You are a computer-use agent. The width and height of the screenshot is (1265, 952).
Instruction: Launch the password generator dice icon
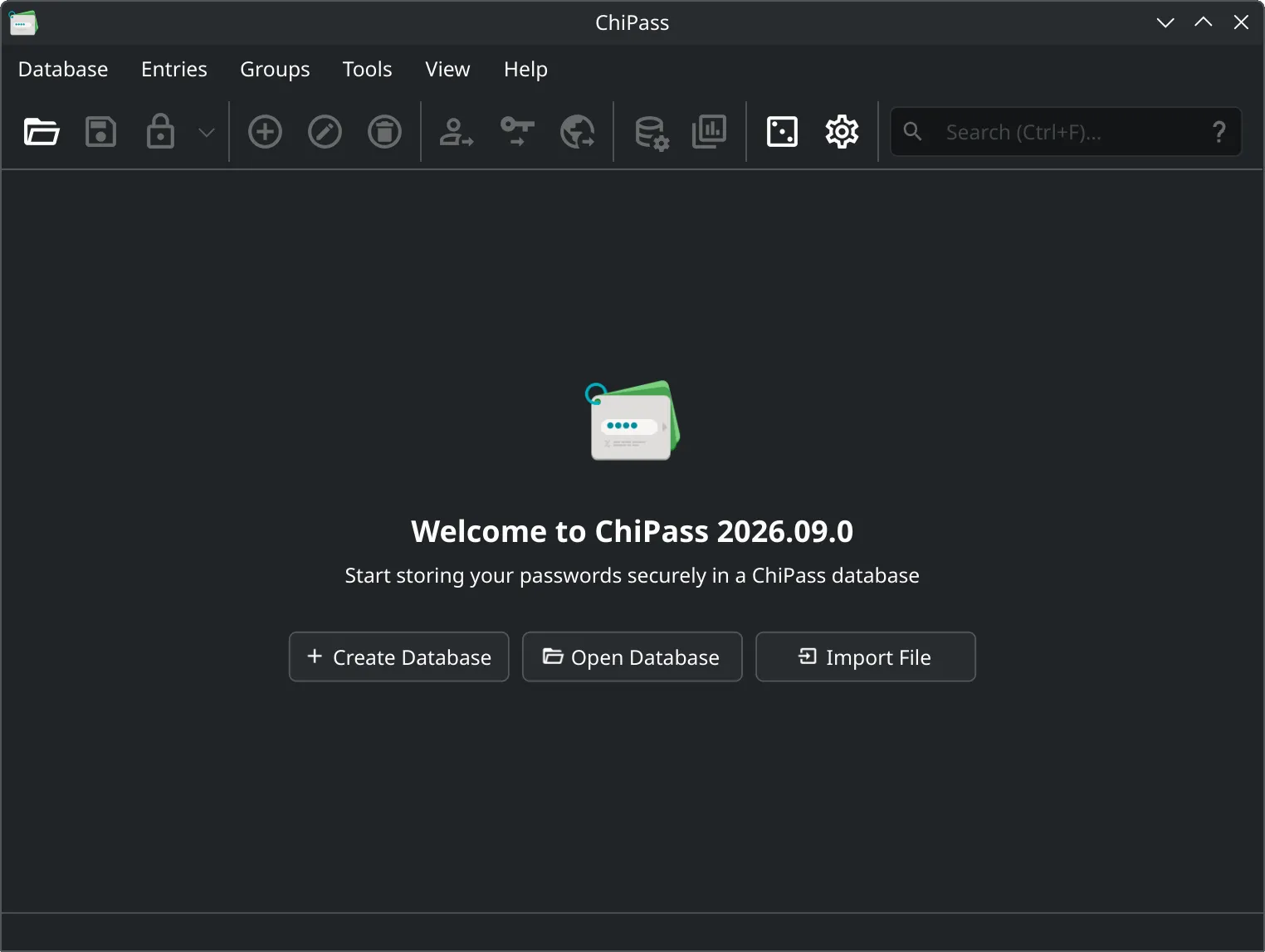pos(782,132)
